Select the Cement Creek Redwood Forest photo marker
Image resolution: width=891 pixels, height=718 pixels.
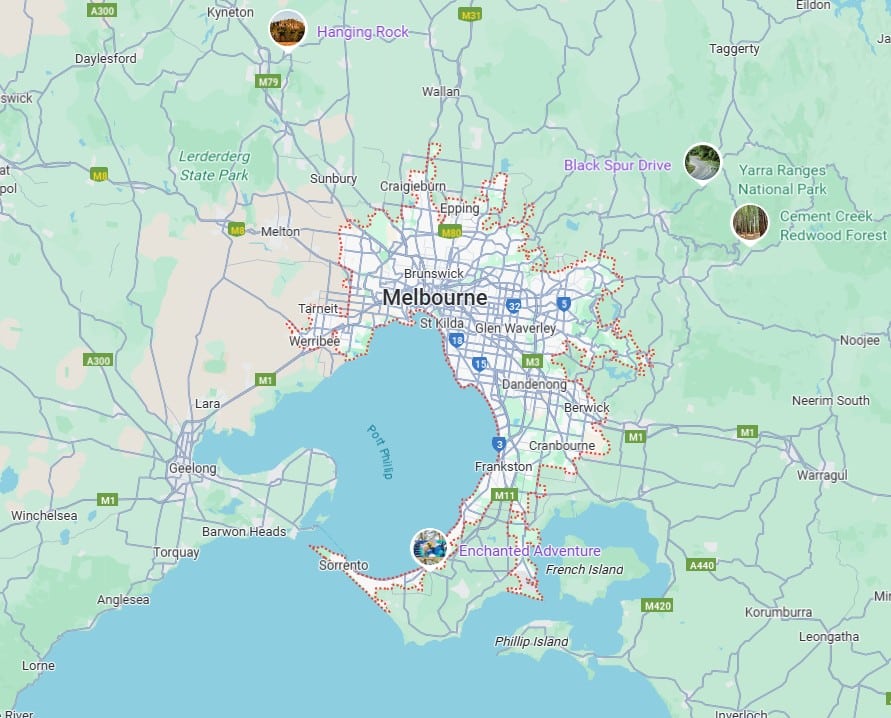(750, 223)
